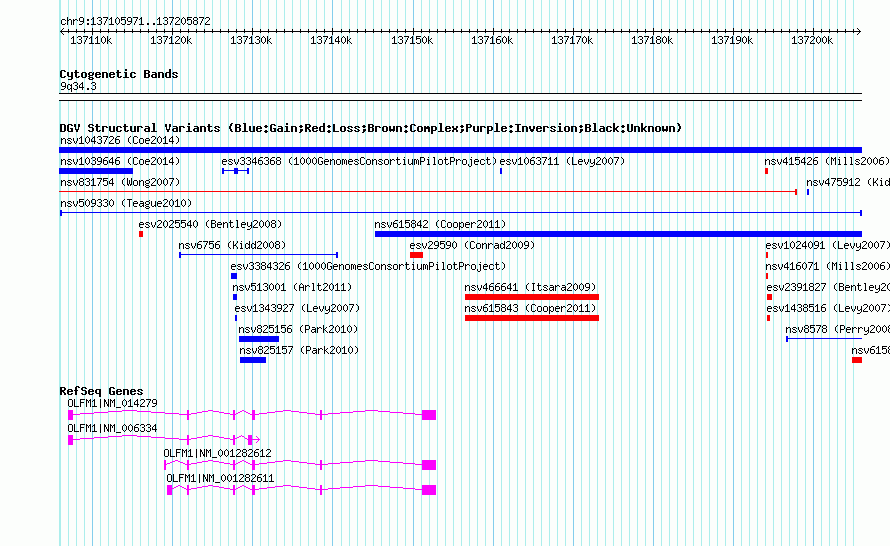The height and width of the screenshot is (546, 890).
Task: Select variant label nsv6756 (Kidd2008)
Action: 232,245
